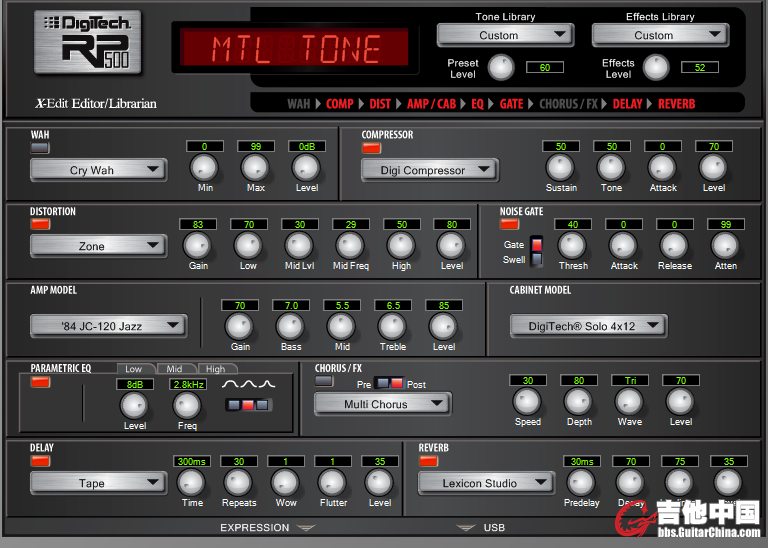Image resolution: width=768 pixels, height=548 pixels.
Task: Expand the EXPRESSION panel at bottom
Action: coord(267,527)
